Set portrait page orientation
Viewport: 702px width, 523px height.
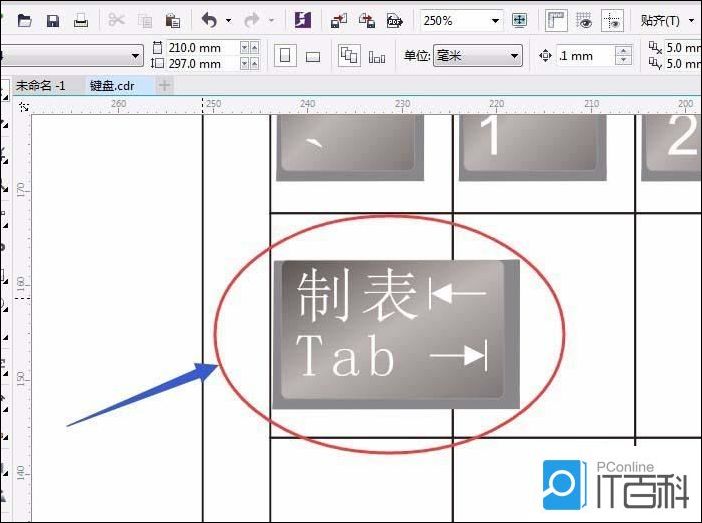[x=285, y=56]
